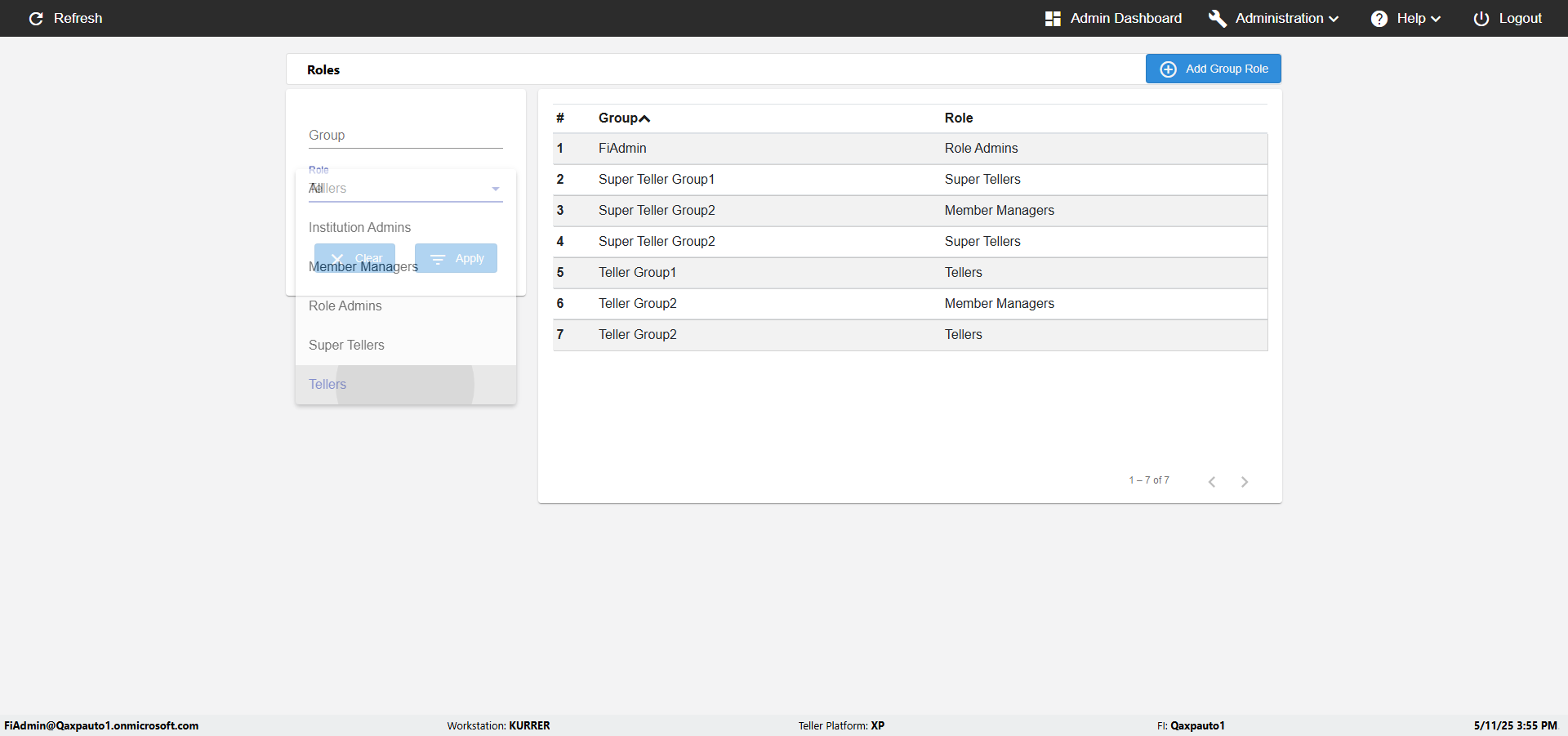The image size is (1568, 736).
Task: Click the Refresh circular arrow icon
Action: coord(36,18)
